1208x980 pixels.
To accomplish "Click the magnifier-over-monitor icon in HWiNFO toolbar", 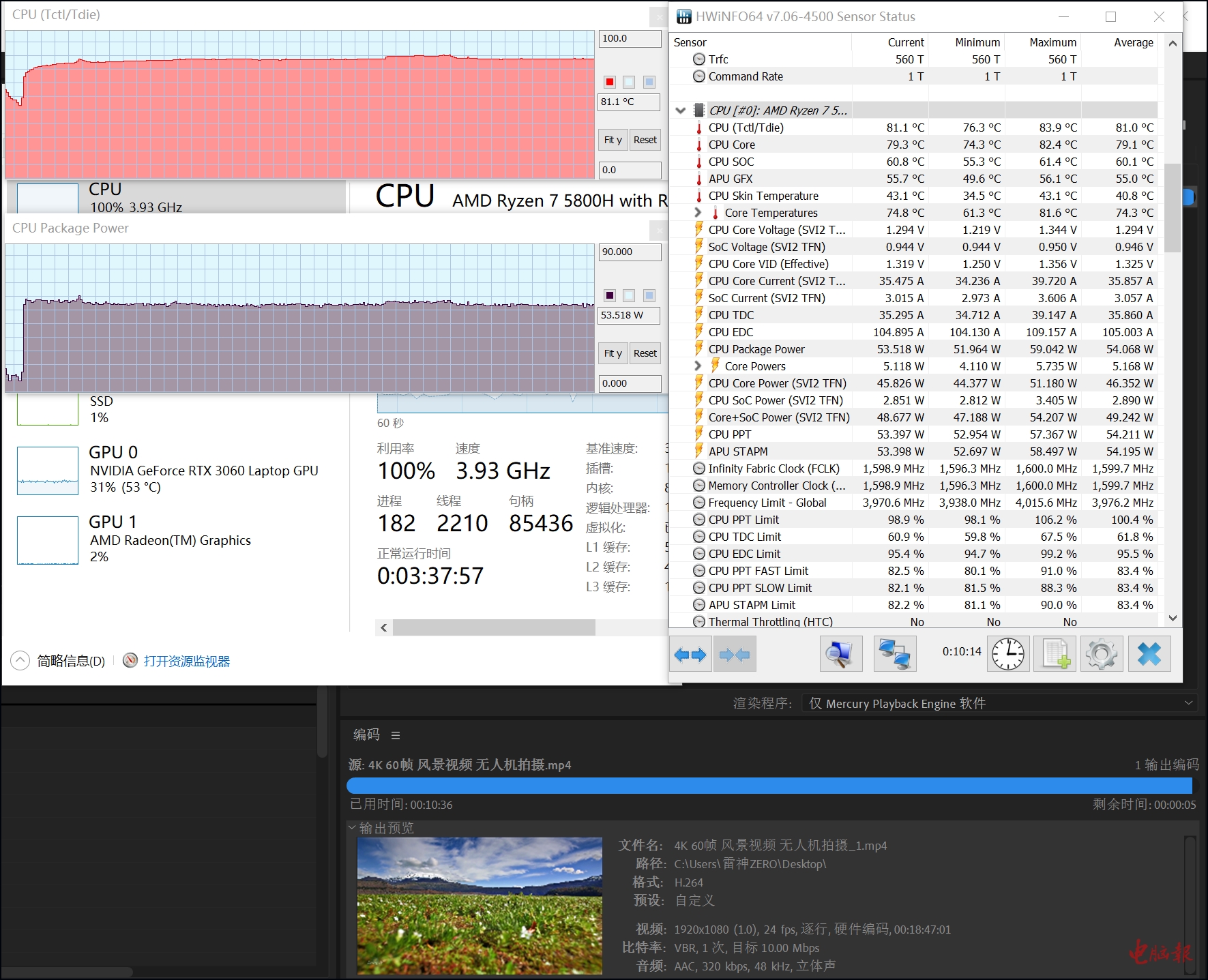I will coord(840,655).
